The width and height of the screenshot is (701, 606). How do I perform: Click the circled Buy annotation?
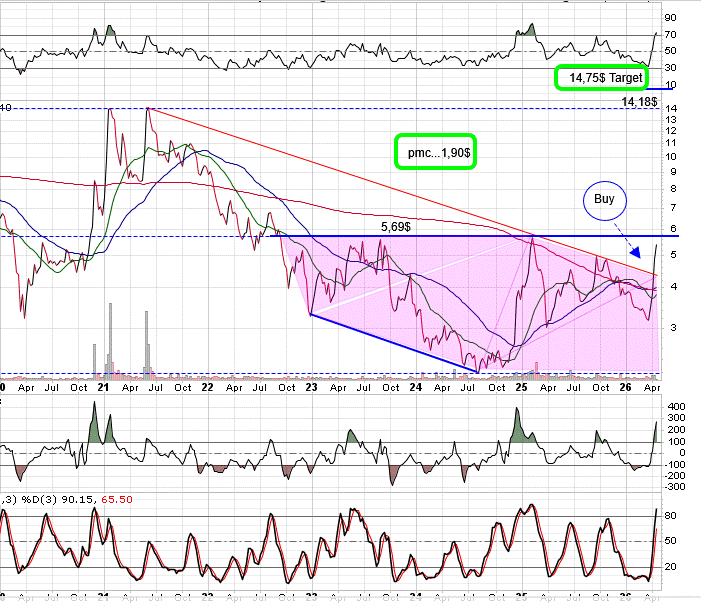(604, 200)
